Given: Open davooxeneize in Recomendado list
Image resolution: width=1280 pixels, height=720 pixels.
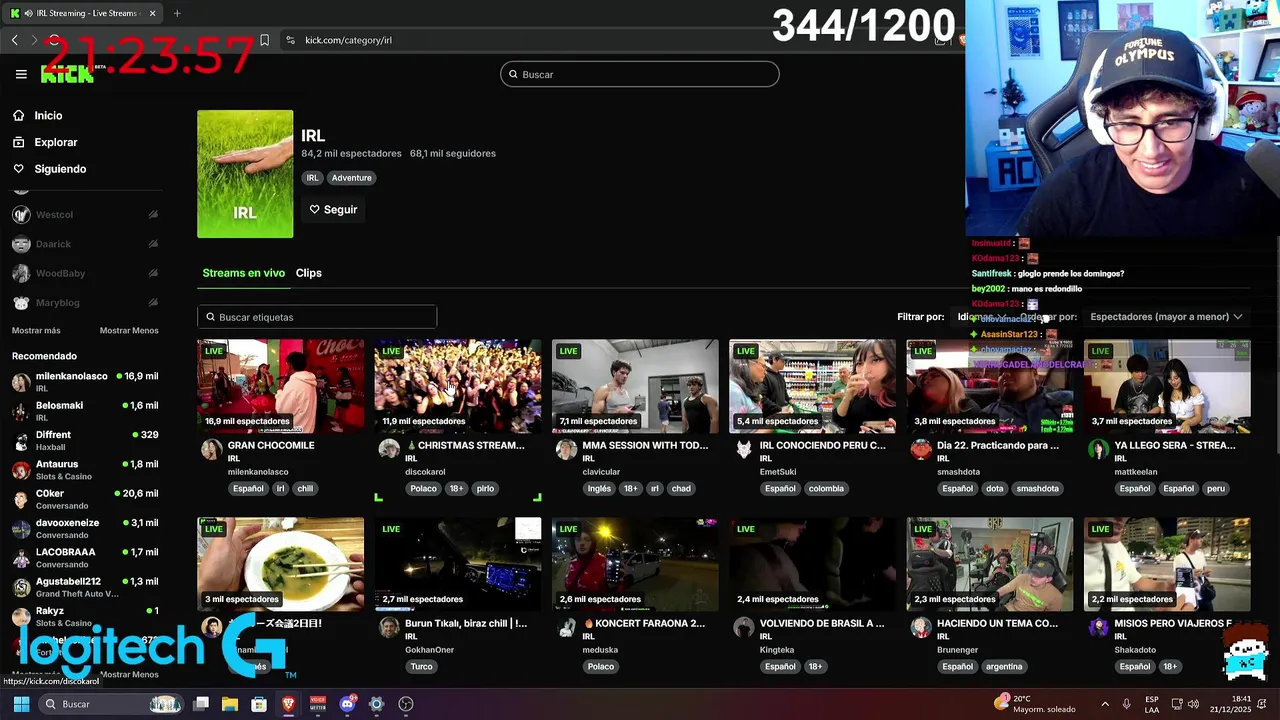Looking at the screenshot, I should pos(85,528).
